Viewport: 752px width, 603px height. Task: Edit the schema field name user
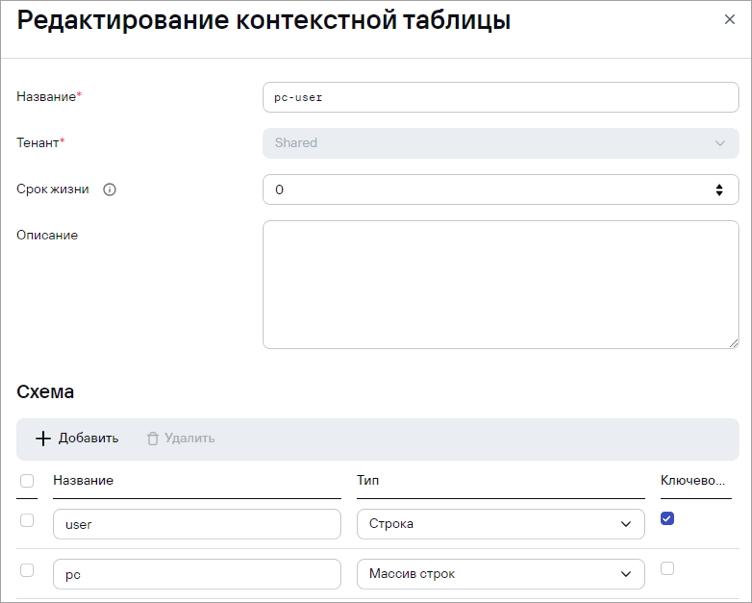point(197,524)
